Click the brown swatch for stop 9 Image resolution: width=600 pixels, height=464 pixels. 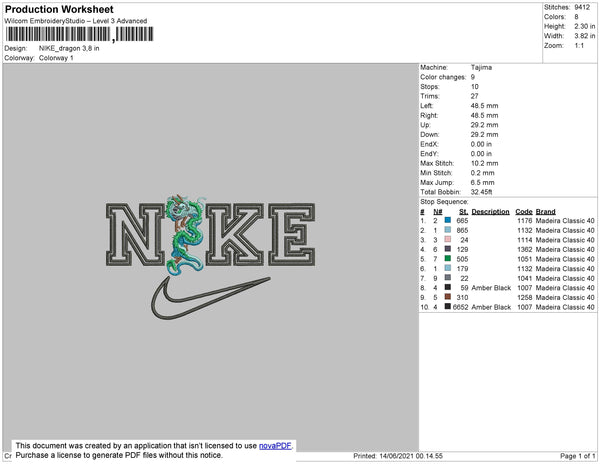(x=448, y=297)
